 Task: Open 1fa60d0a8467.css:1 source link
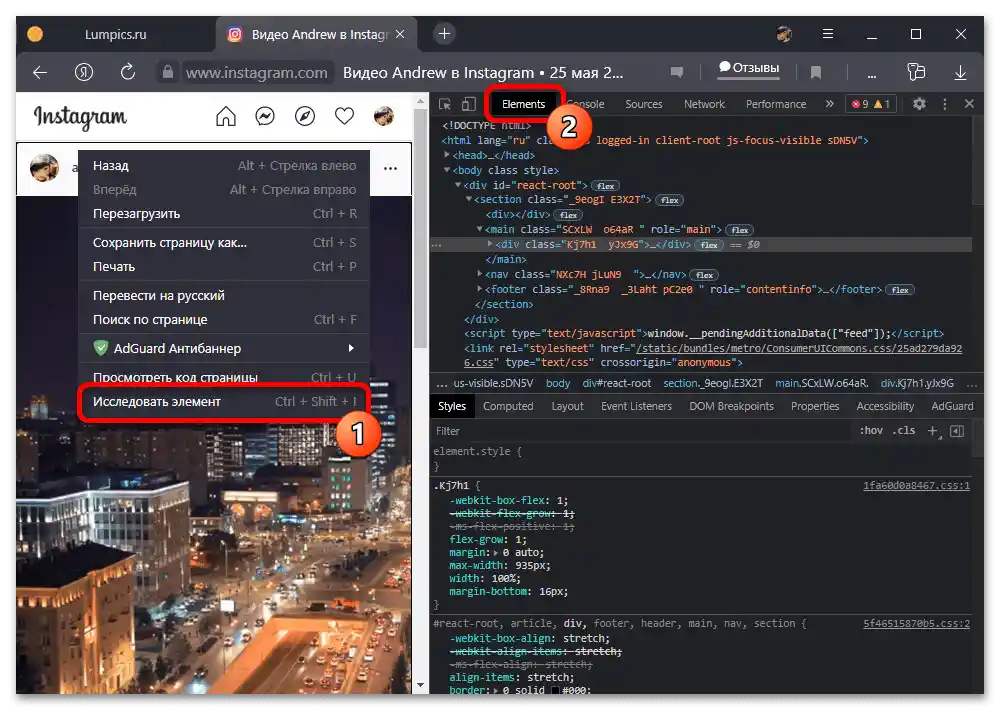click(x=916, y=485)
